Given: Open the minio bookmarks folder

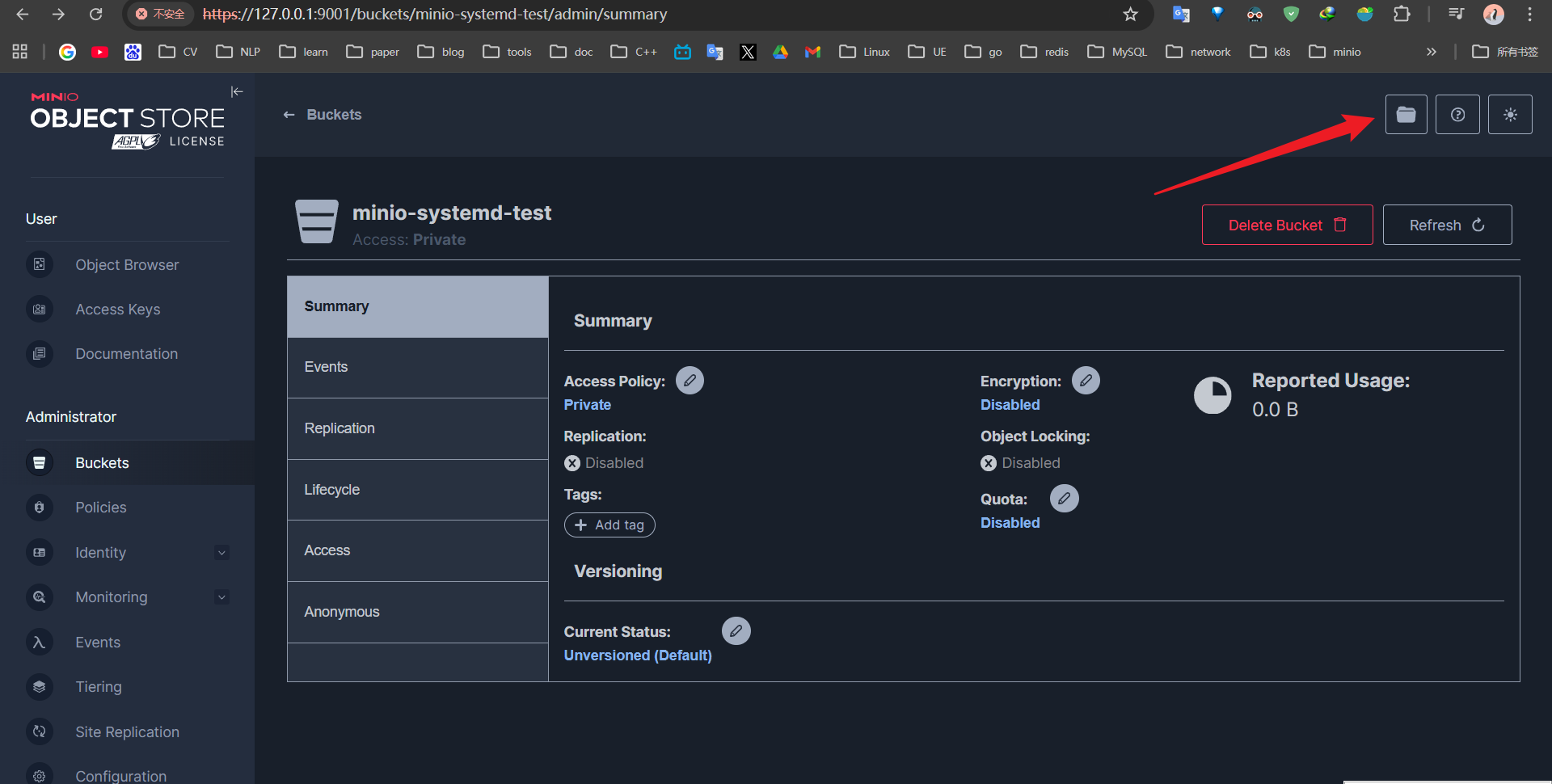Looking at the screenshot, I should click(x=1335, y=52).
